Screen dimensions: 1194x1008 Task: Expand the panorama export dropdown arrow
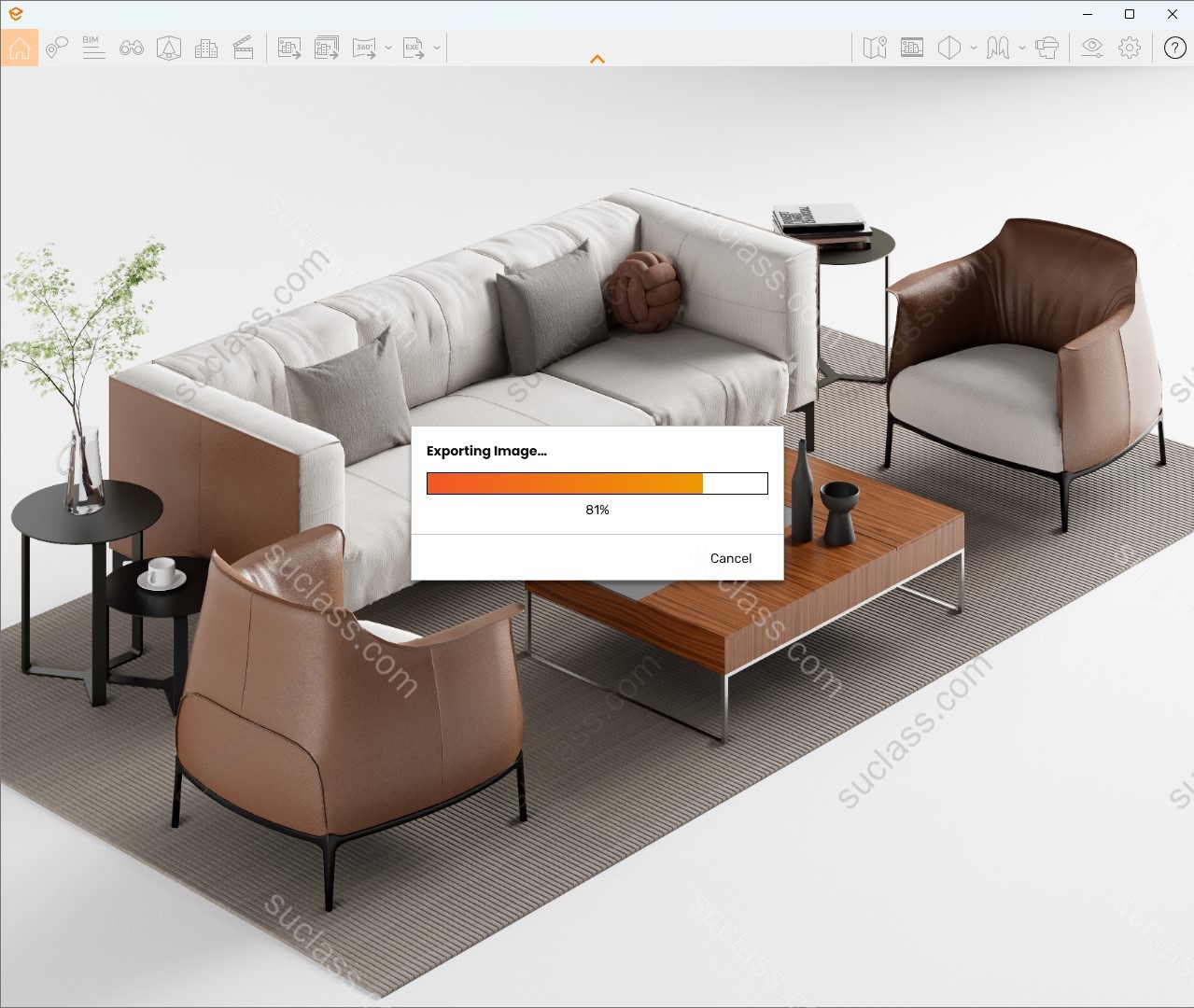(x=388, y=48)
